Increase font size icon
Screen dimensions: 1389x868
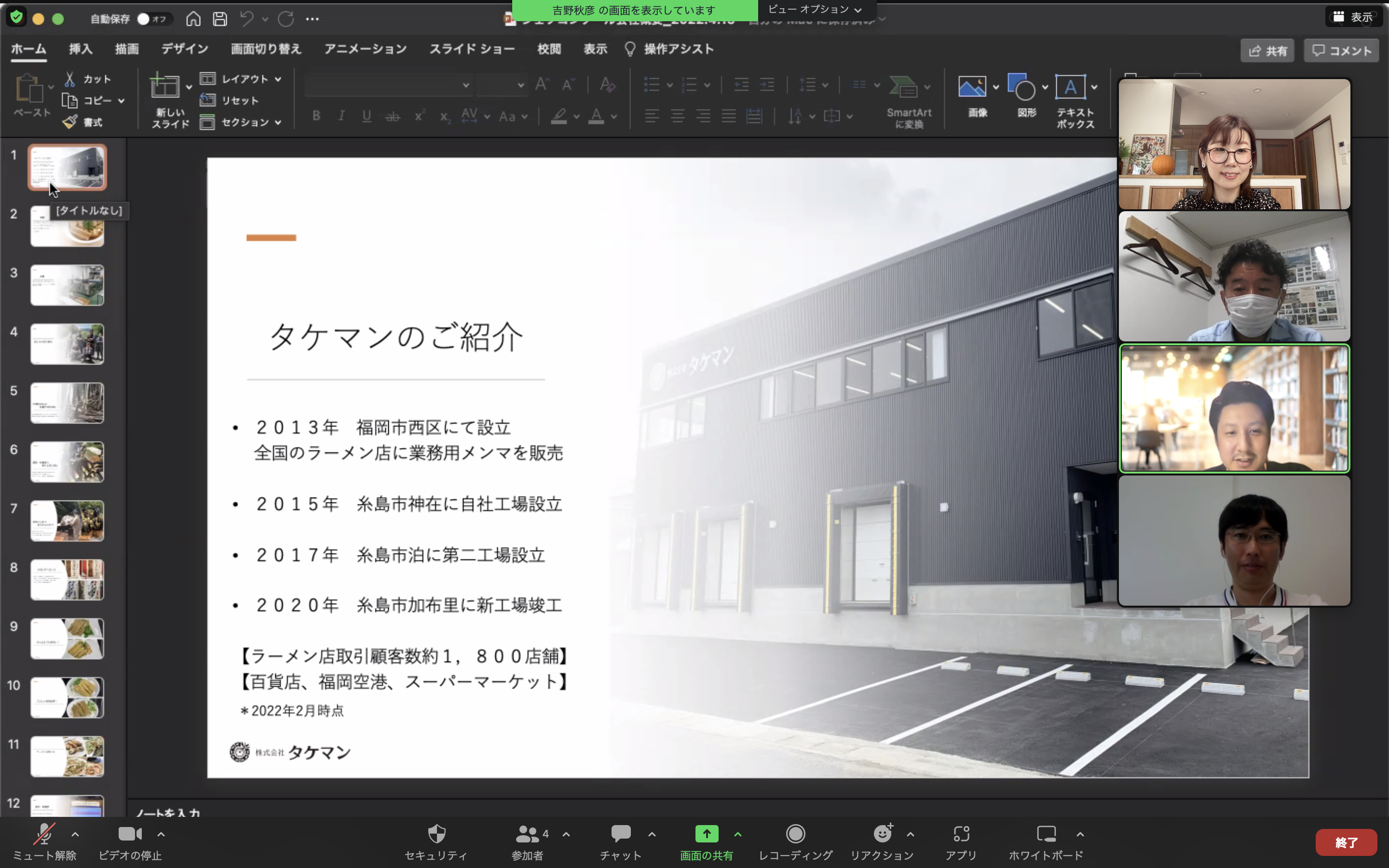point(542,85)
